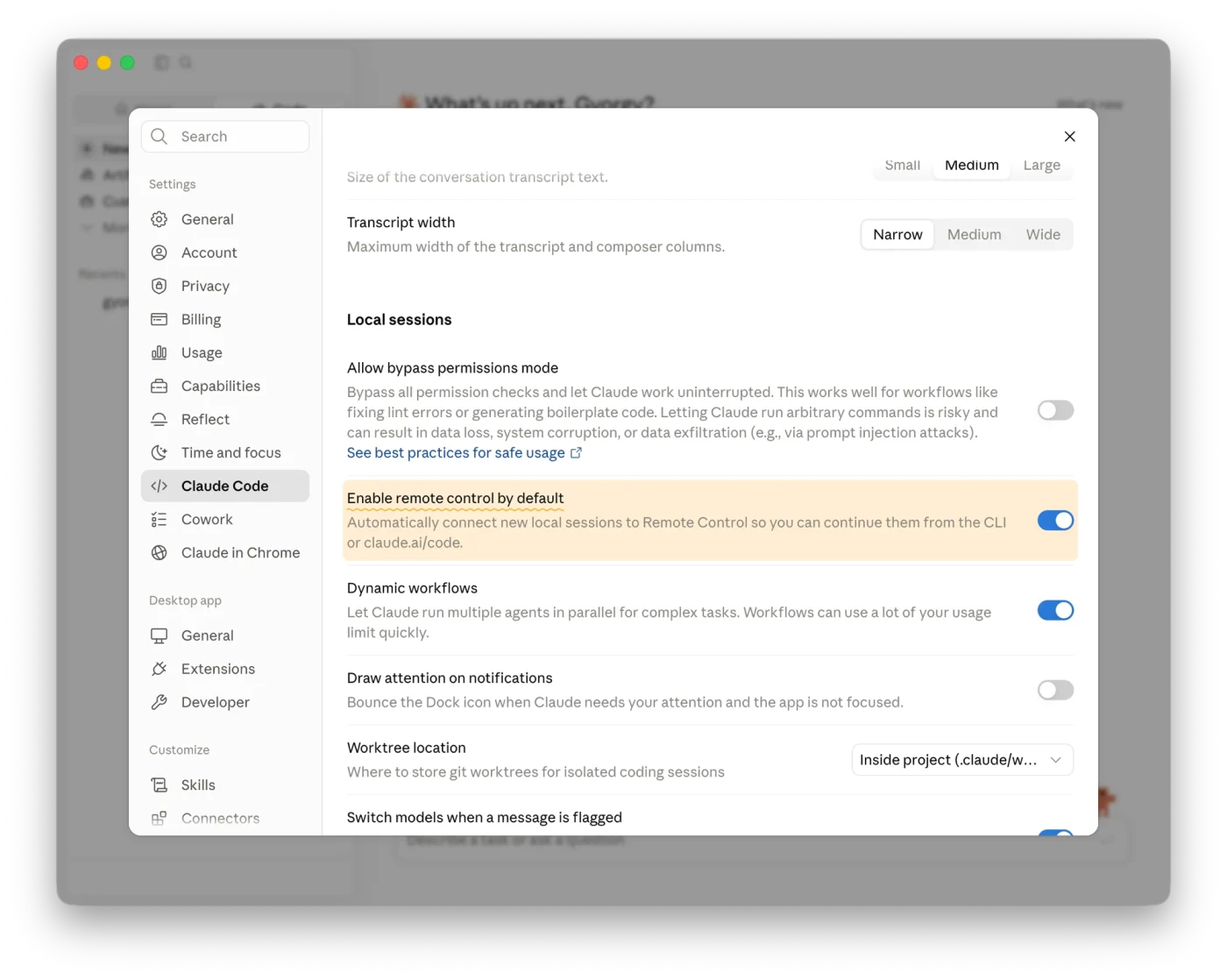
Task: Click the Claude Code brackets icon
Action: 159,486
